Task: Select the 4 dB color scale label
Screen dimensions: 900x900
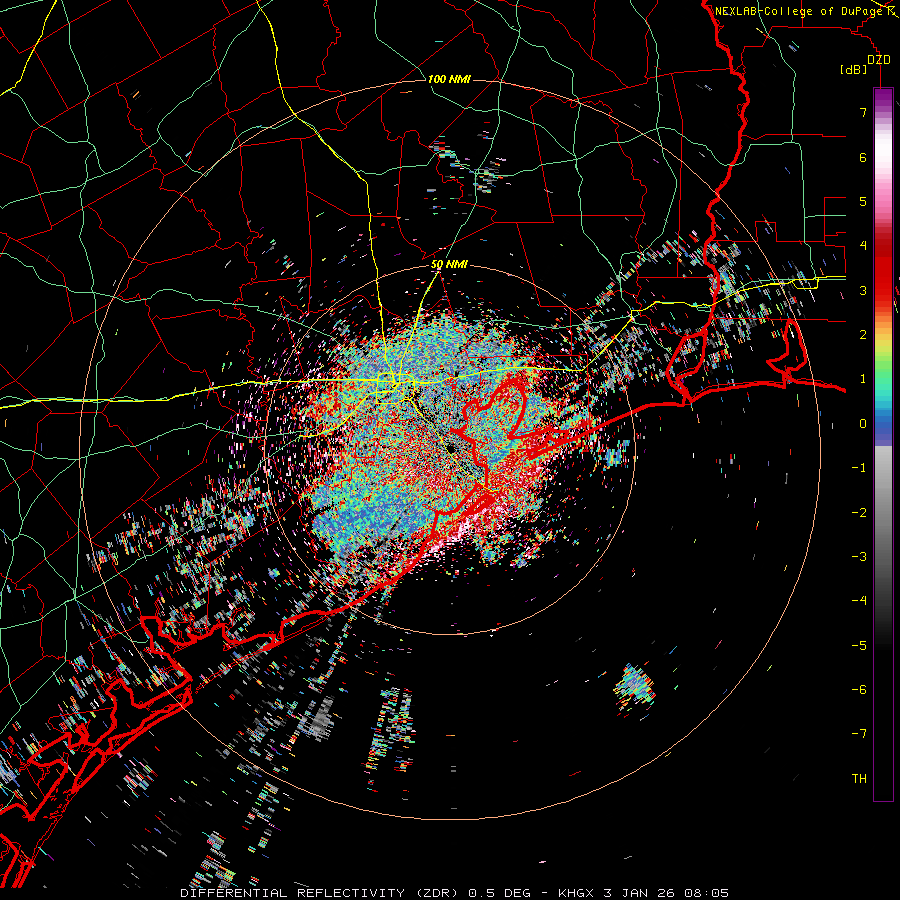Action: click(863, 246)
